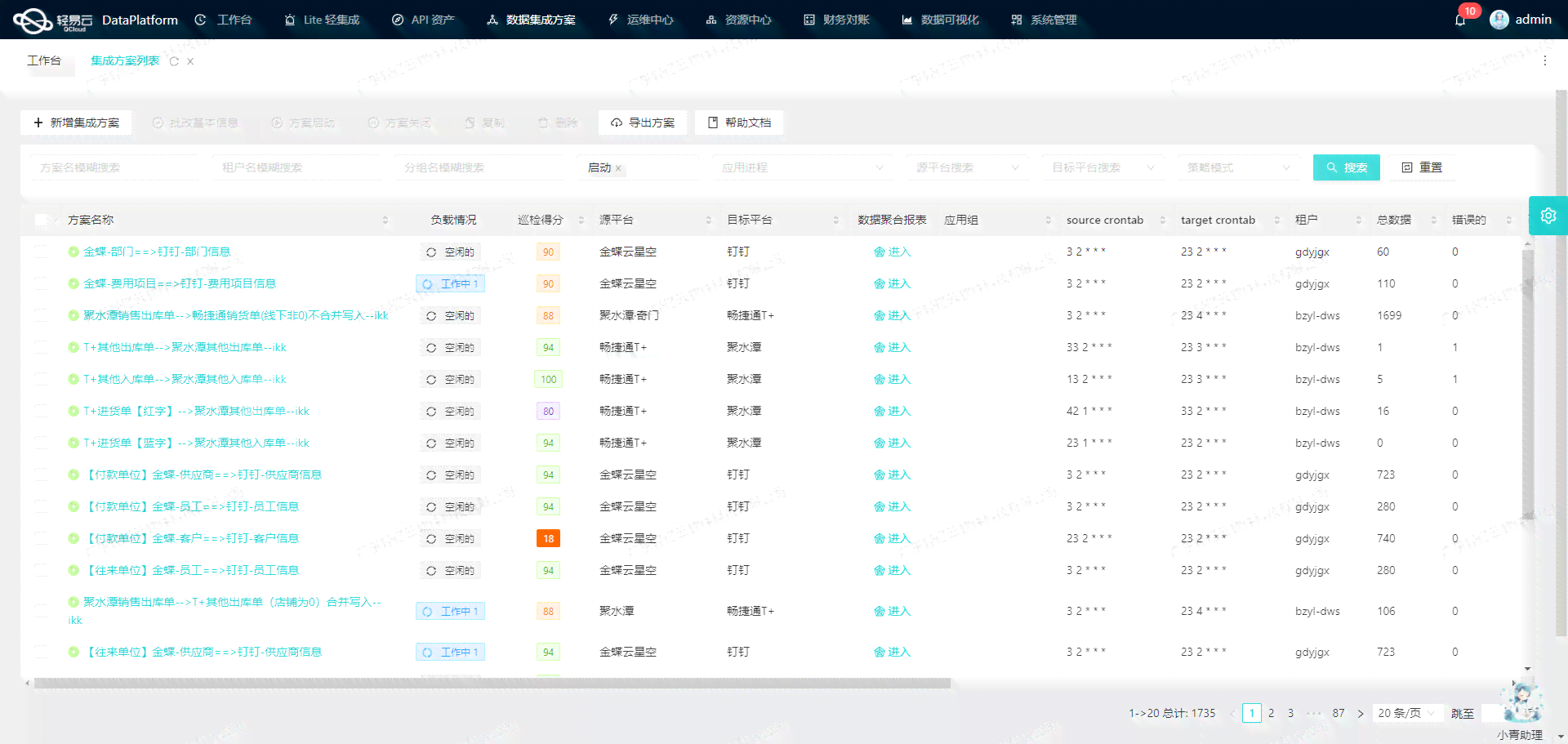The height and width of the screenshot is (744, 1568).
Task: Click green status icon of 金蝶-部门==>钉钉-部门信息
Action: (73, 252)
